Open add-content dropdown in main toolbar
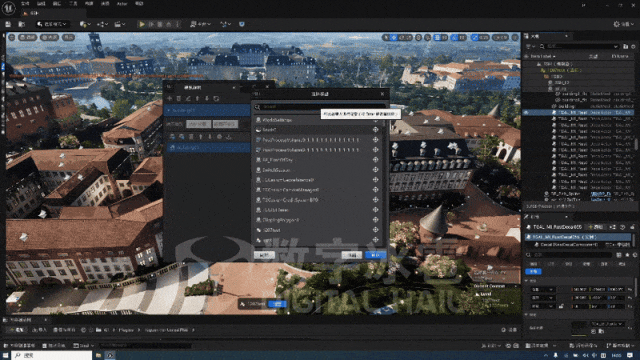The height and width of the screenshot is (360, 640). tap(85, 24)
